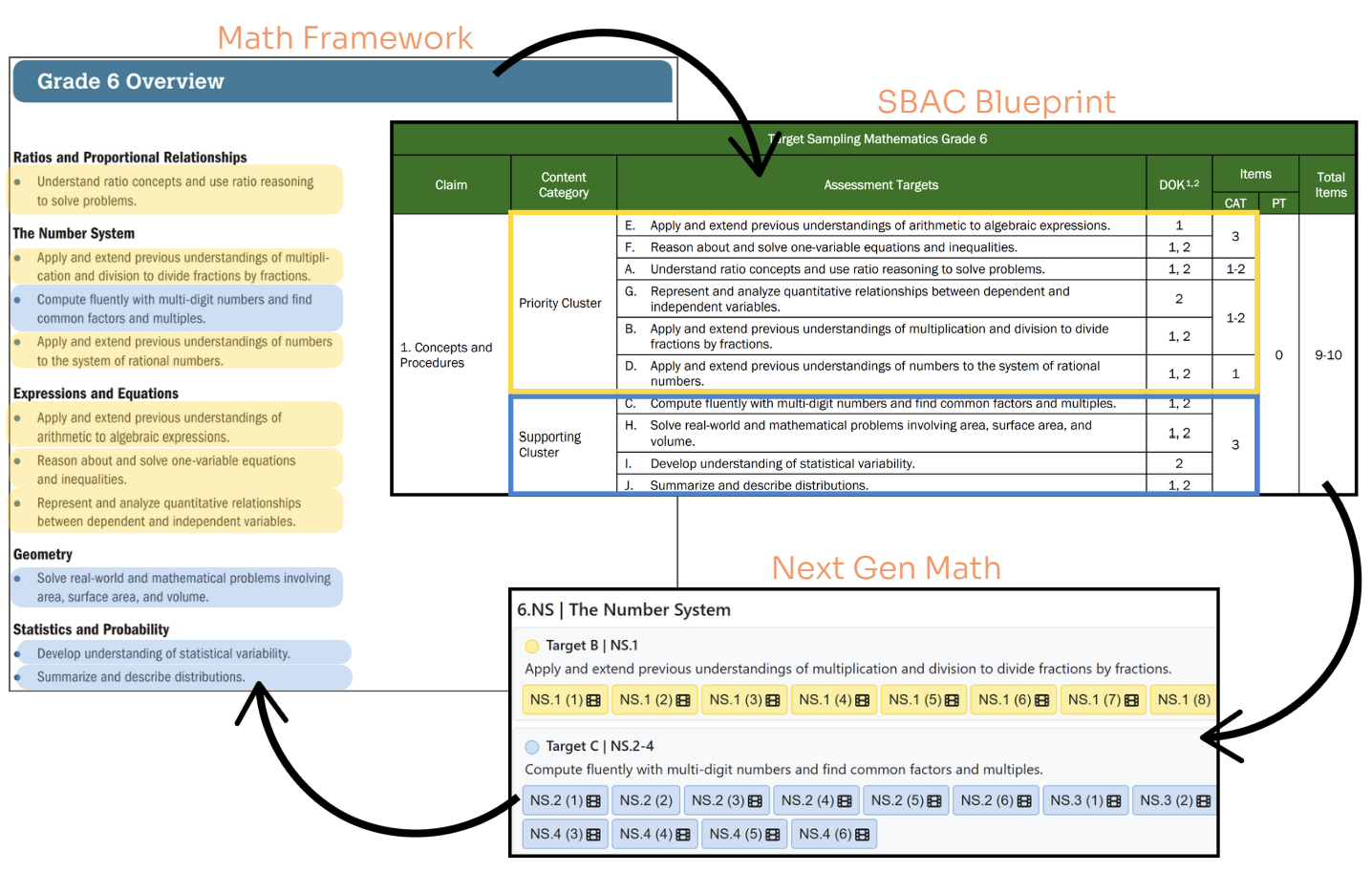Select the "Target C | NS.2-4" heading
The height and width of the screenshot is (873, 1372).
(599, 746)
